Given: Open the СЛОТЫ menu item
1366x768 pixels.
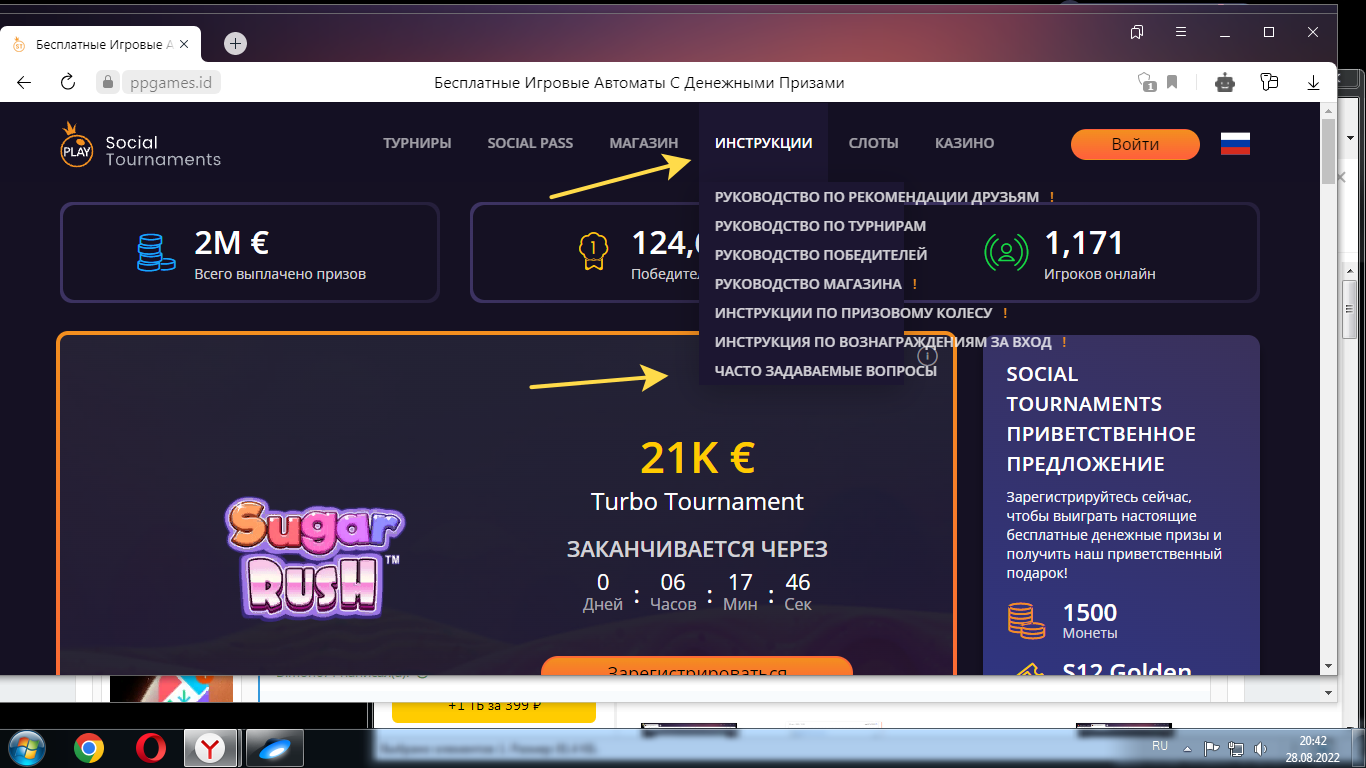Looking at the screenshot, I should click(873, 143).
